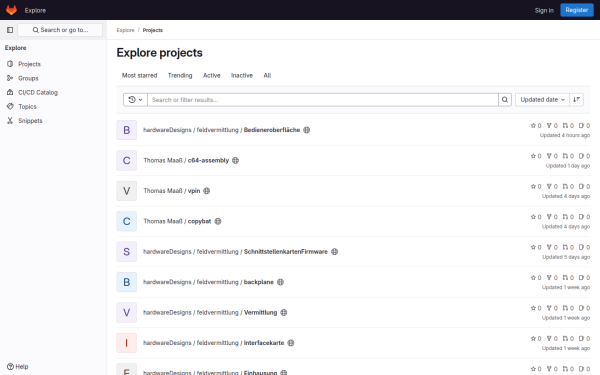Click the forks count for Interfacekarte
Image resolution: width=600 pixels, height=375 pixels.
click(552, 338)
